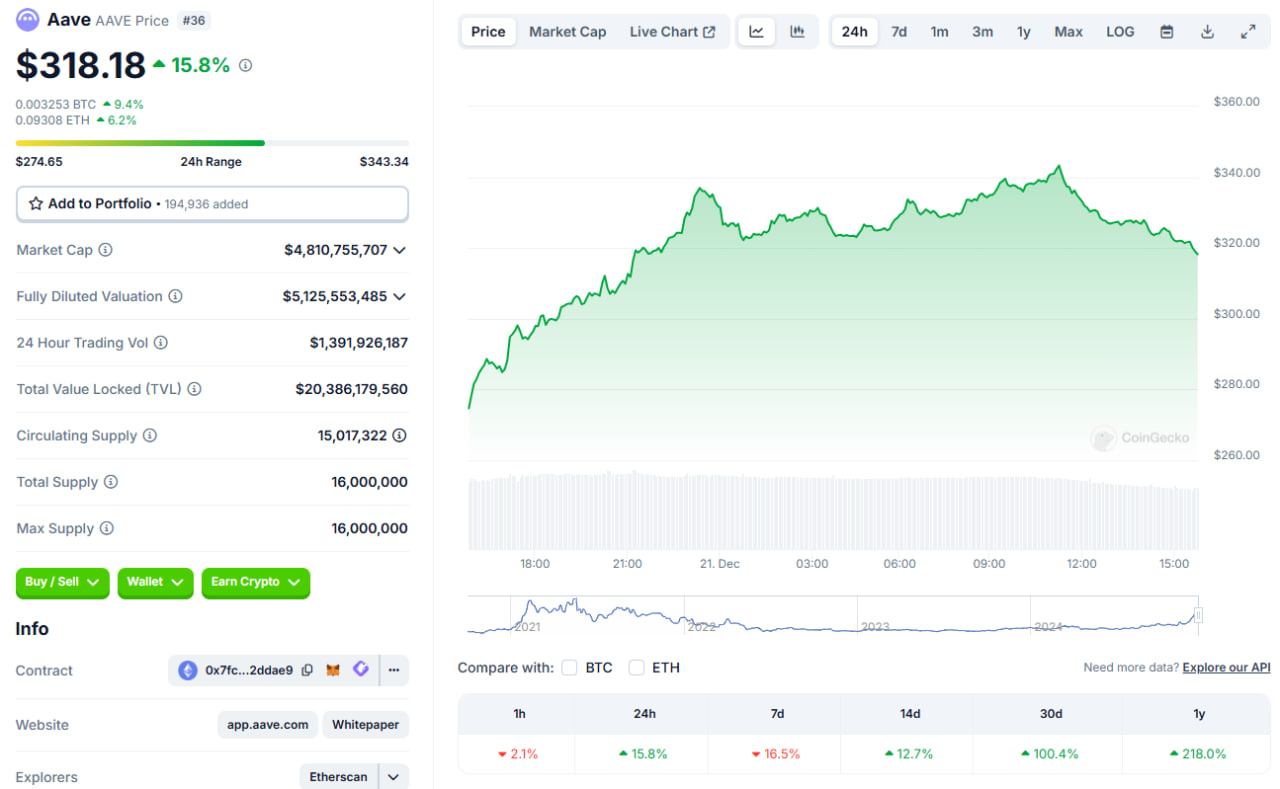Open Total Value Locked info icon
This screenshot has width=1280, height=789.
point(194,389)
